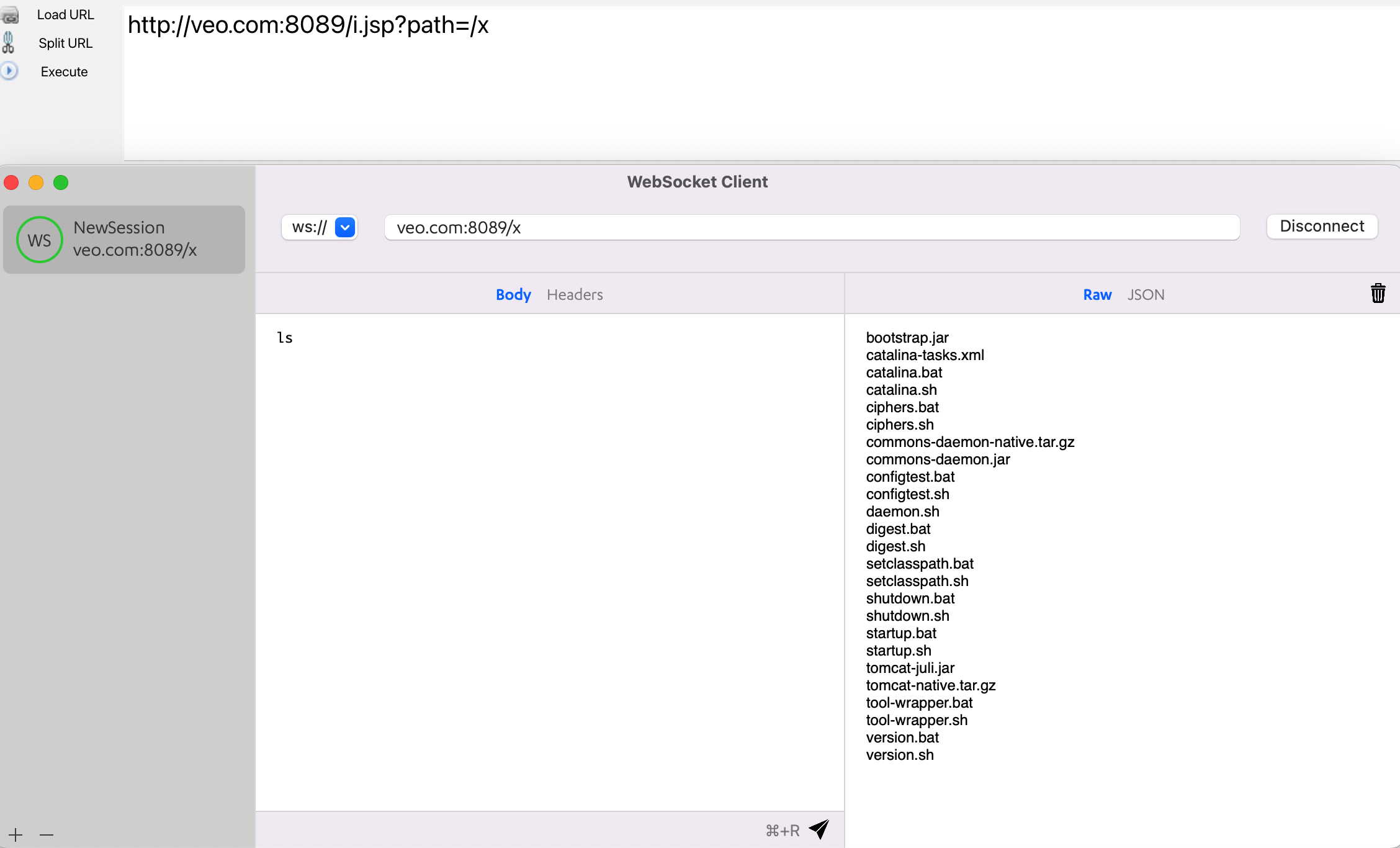Click the Load URL label
This screenshot has width=1400, height=848.
(x=65, y=14)
